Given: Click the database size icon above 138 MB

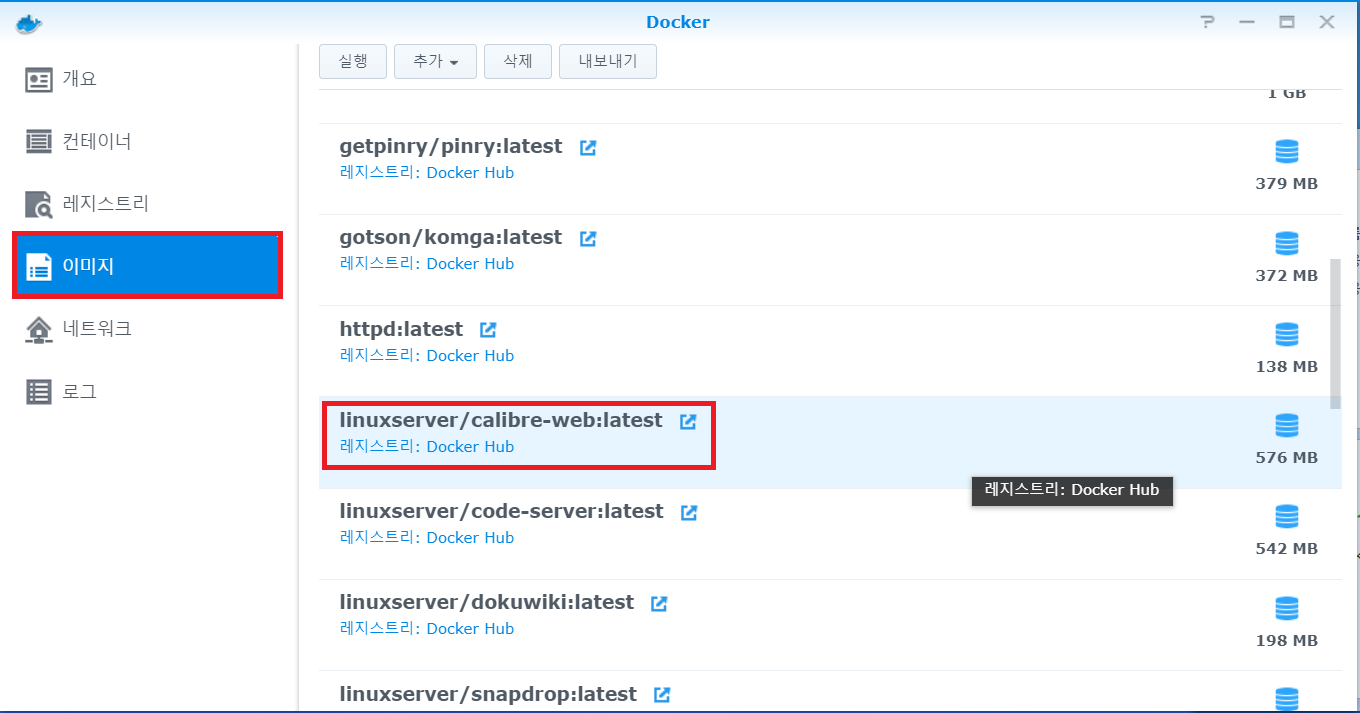Looking at the screenshot, I should (x=1286, y=334).
